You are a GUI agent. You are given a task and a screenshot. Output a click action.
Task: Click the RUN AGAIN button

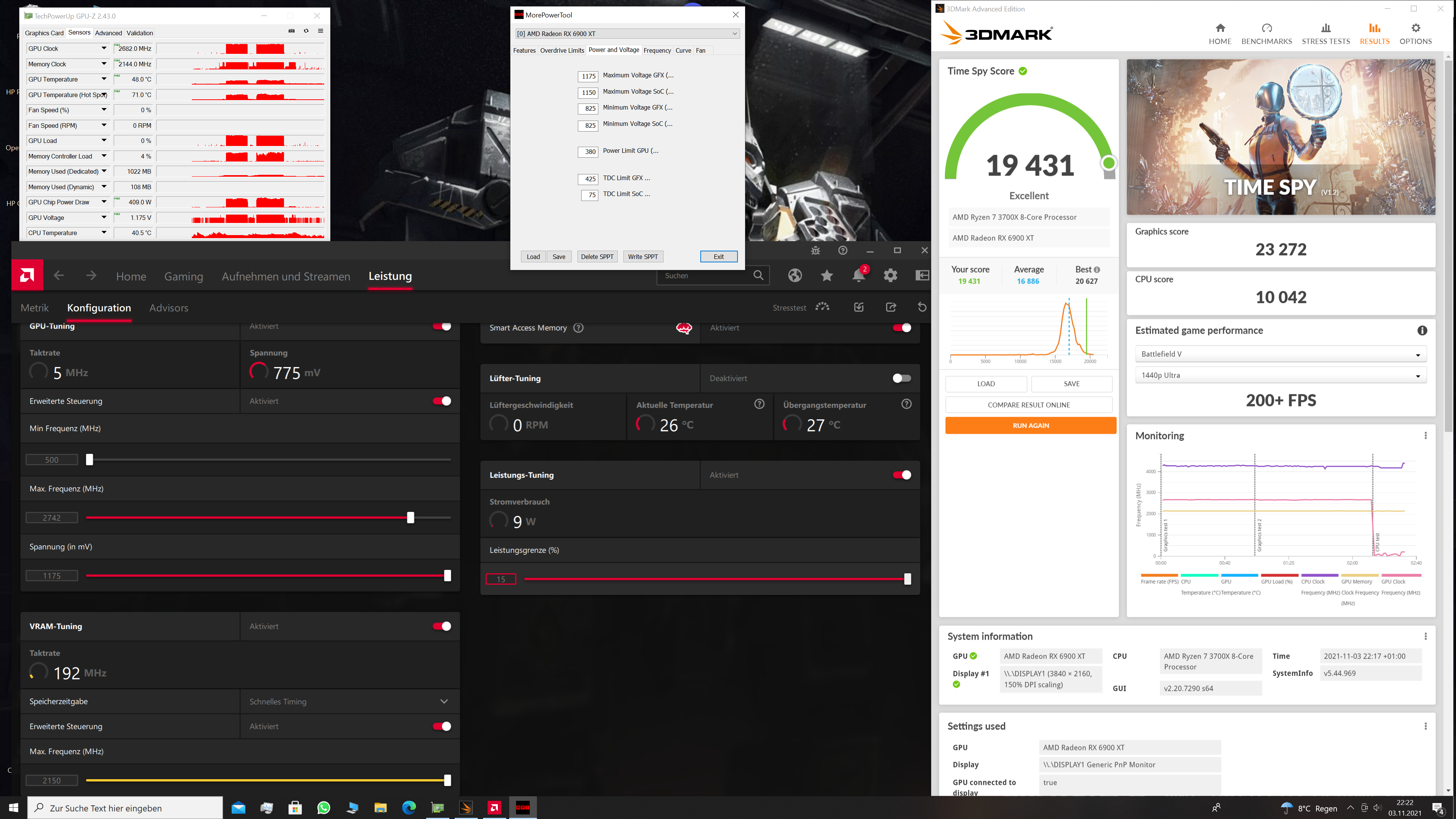(x=1030, y=425)
